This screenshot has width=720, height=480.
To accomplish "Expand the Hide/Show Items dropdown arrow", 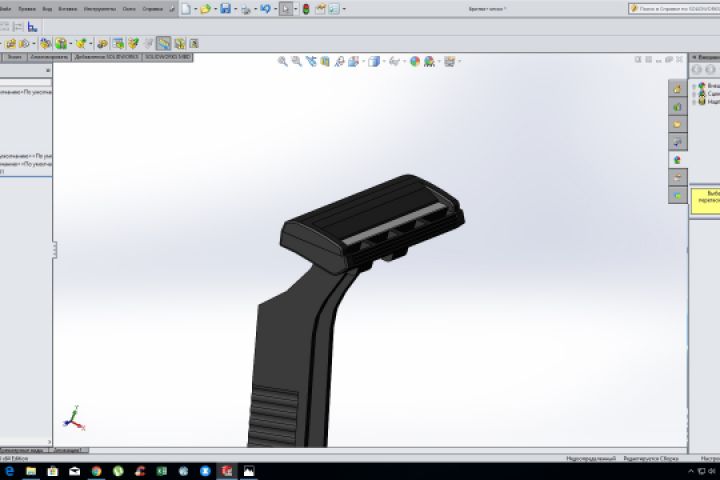I will click(404, 62).
